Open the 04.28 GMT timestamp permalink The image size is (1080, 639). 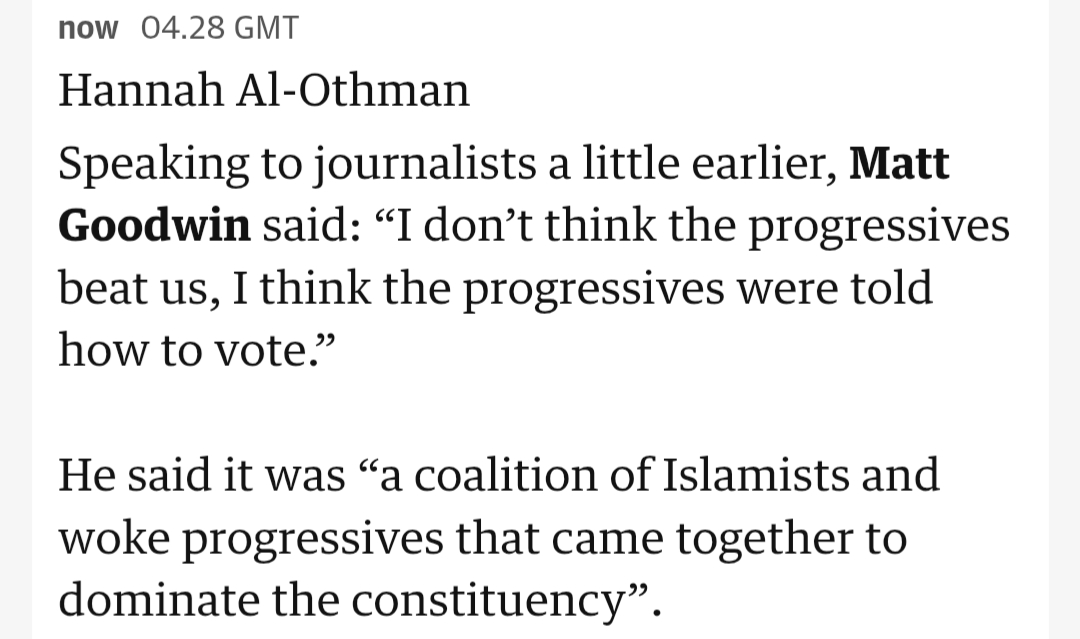click(x=221, y=29)
